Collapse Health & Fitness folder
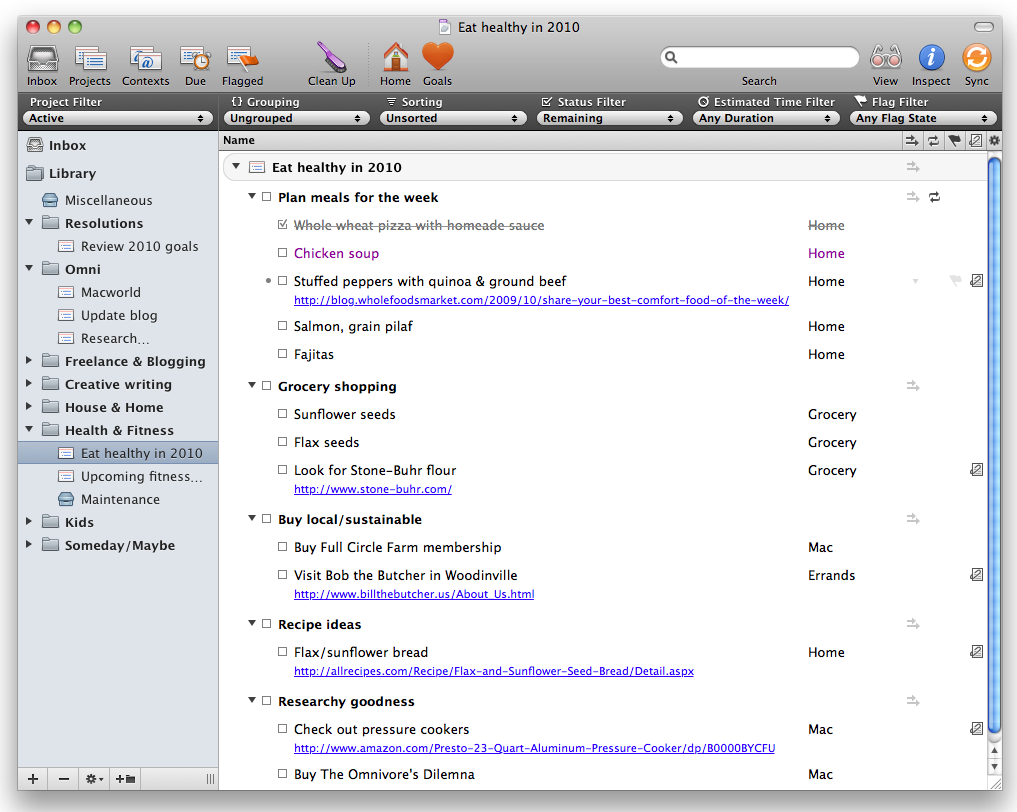1017x812 pixels. click(29, 429)
